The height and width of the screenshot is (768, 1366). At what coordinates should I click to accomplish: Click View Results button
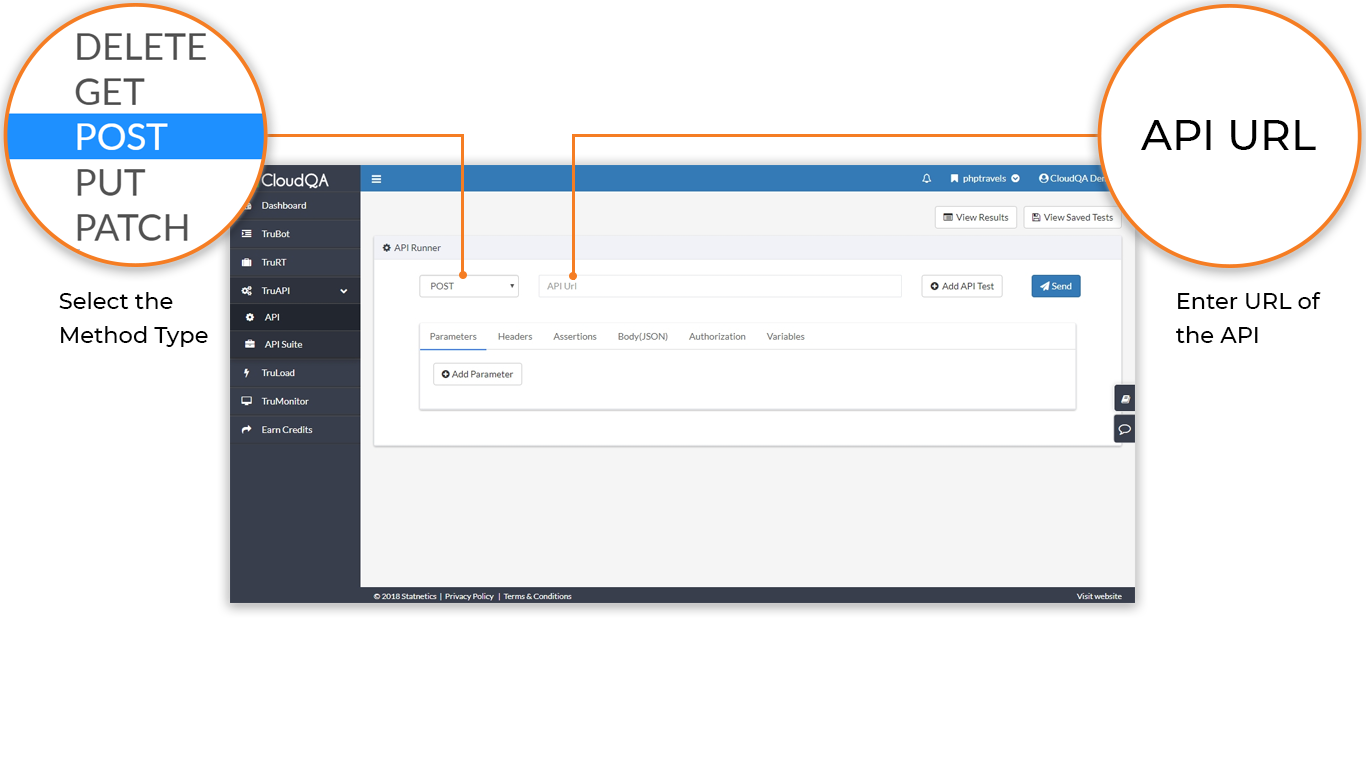[x=976, y=217]
